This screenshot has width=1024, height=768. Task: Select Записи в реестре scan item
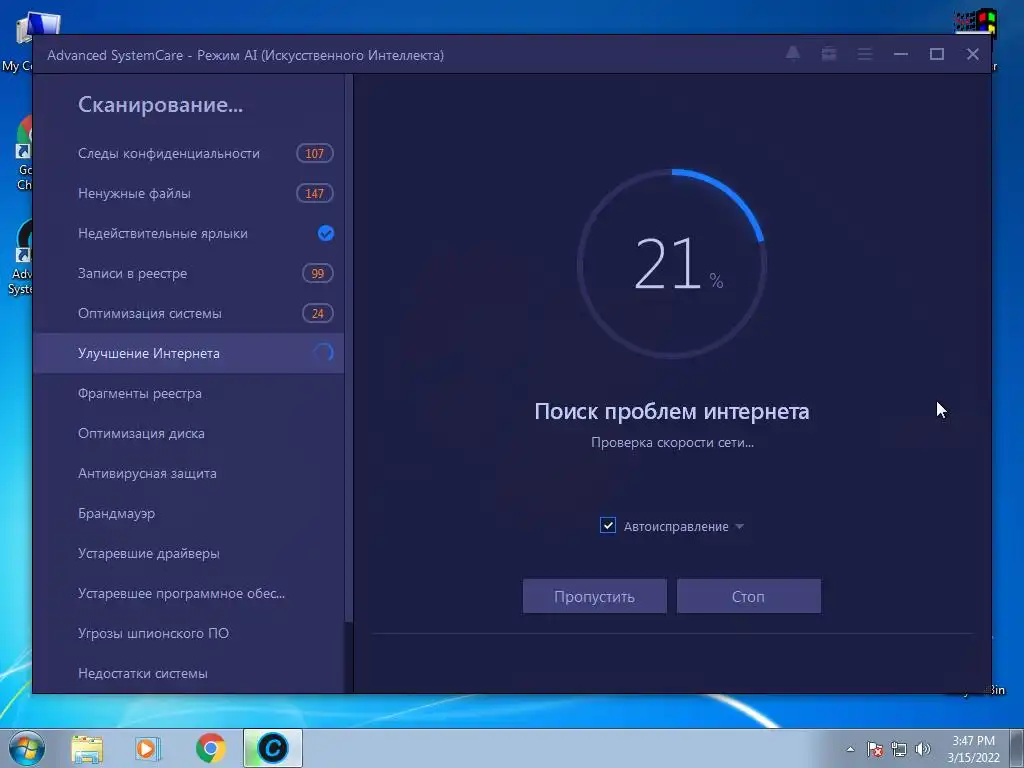tap(188, 274)
